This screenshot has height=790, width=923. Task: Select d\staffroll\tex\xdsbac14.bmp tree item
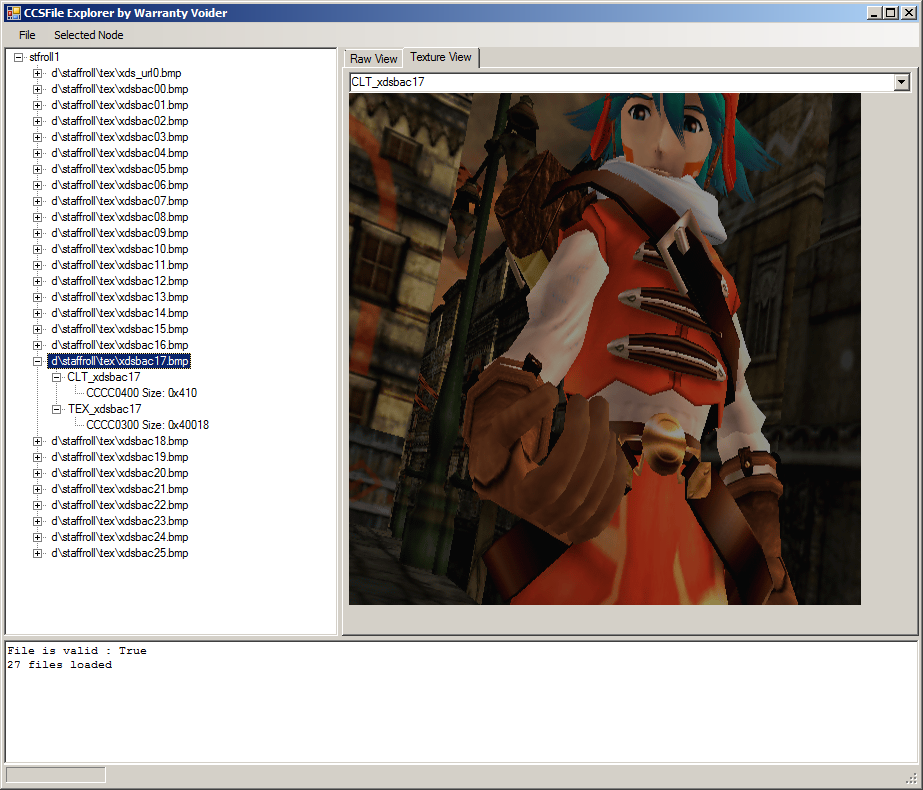119,313
